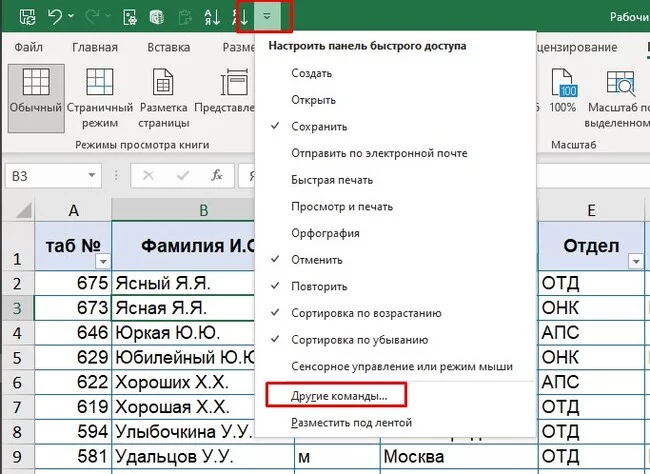Click header cell Фамилия И.О.

point(183,246)
